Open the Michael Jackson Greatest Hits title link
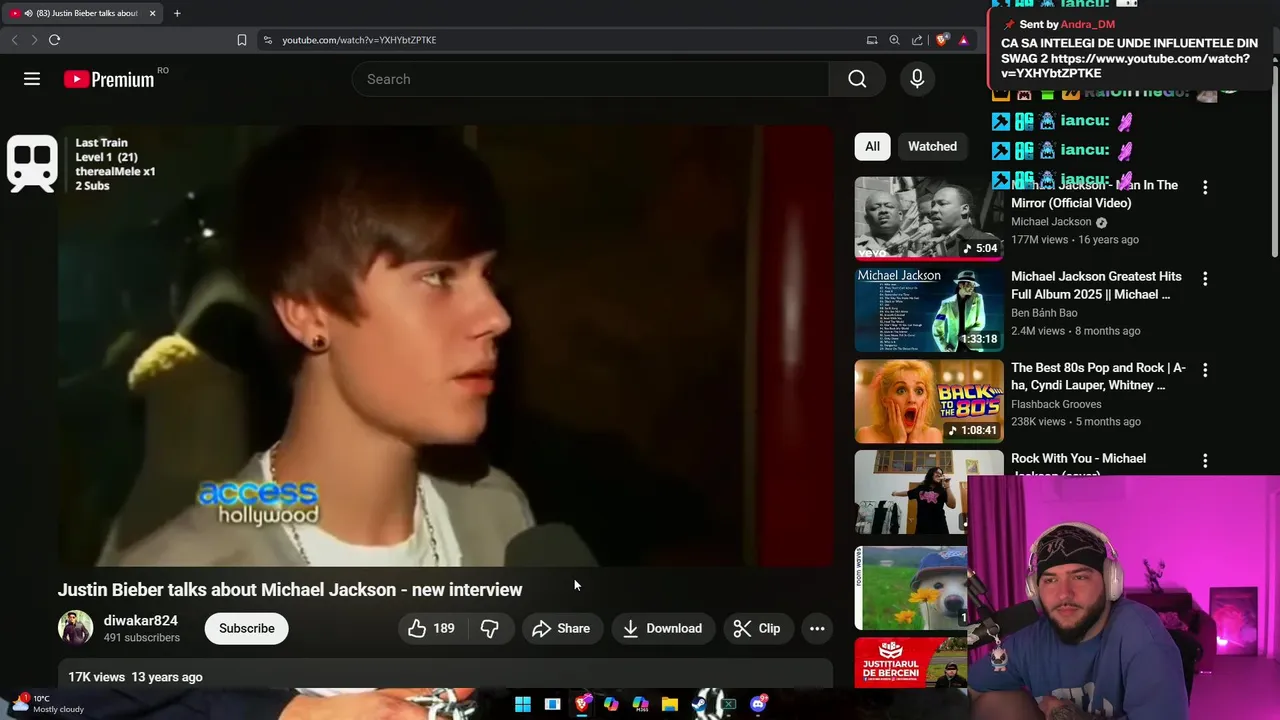Screen dimensions: 1280x720 1096,285
